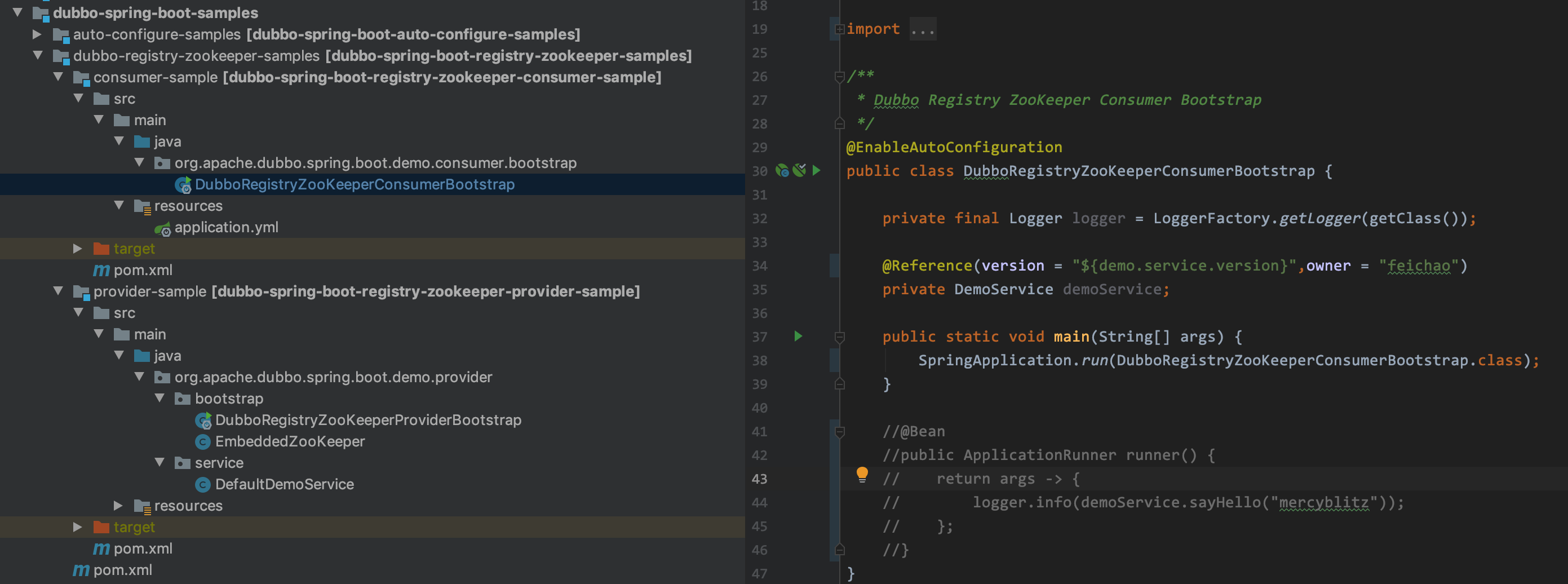Collapse the consumer-sample module arrow
1568x584 pixels.
pyautogui.click(x=59, y=77)
